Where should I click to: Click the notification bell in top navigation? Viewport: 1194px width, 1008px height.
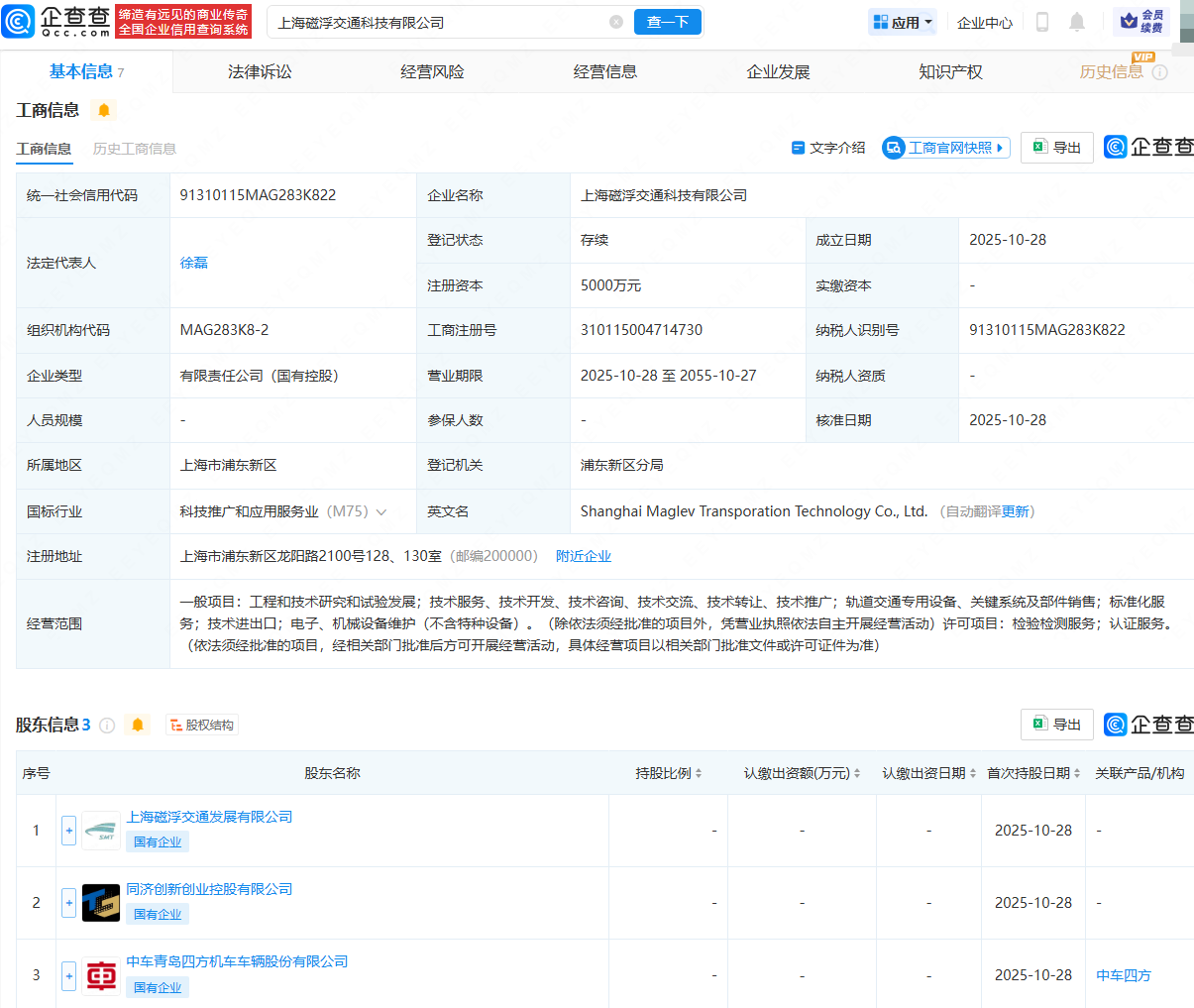pos(1077,21)
